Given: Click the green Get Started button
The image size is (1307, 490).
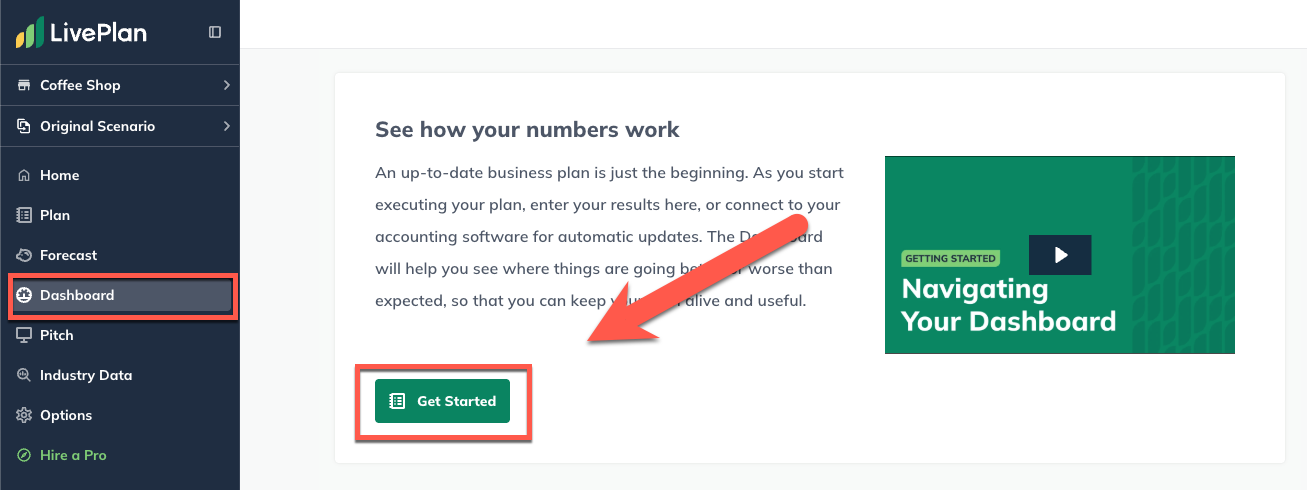Looking at the screenshot, I should [x=442, y=401].
